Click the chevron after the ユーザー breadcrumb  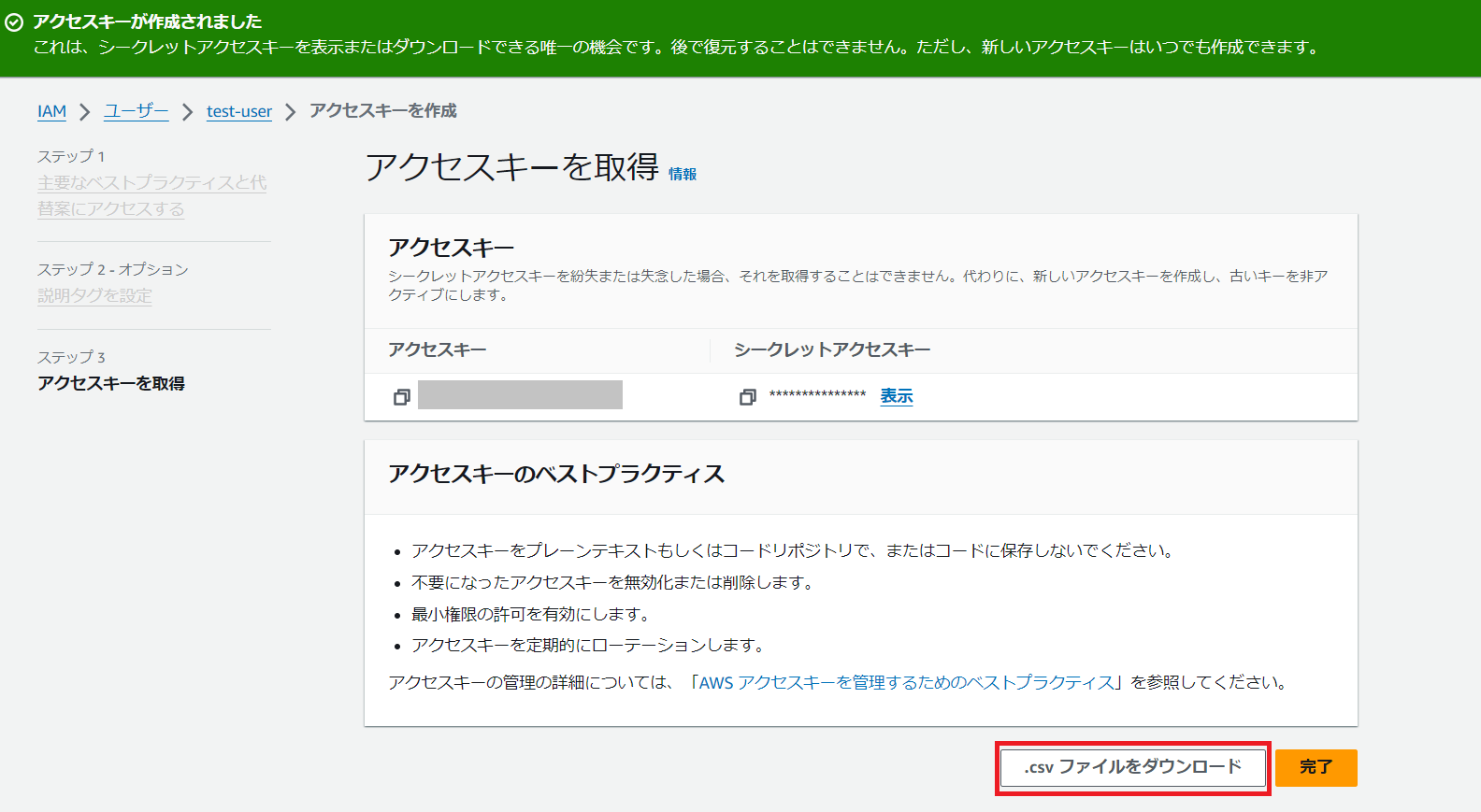tap(187, 112)
